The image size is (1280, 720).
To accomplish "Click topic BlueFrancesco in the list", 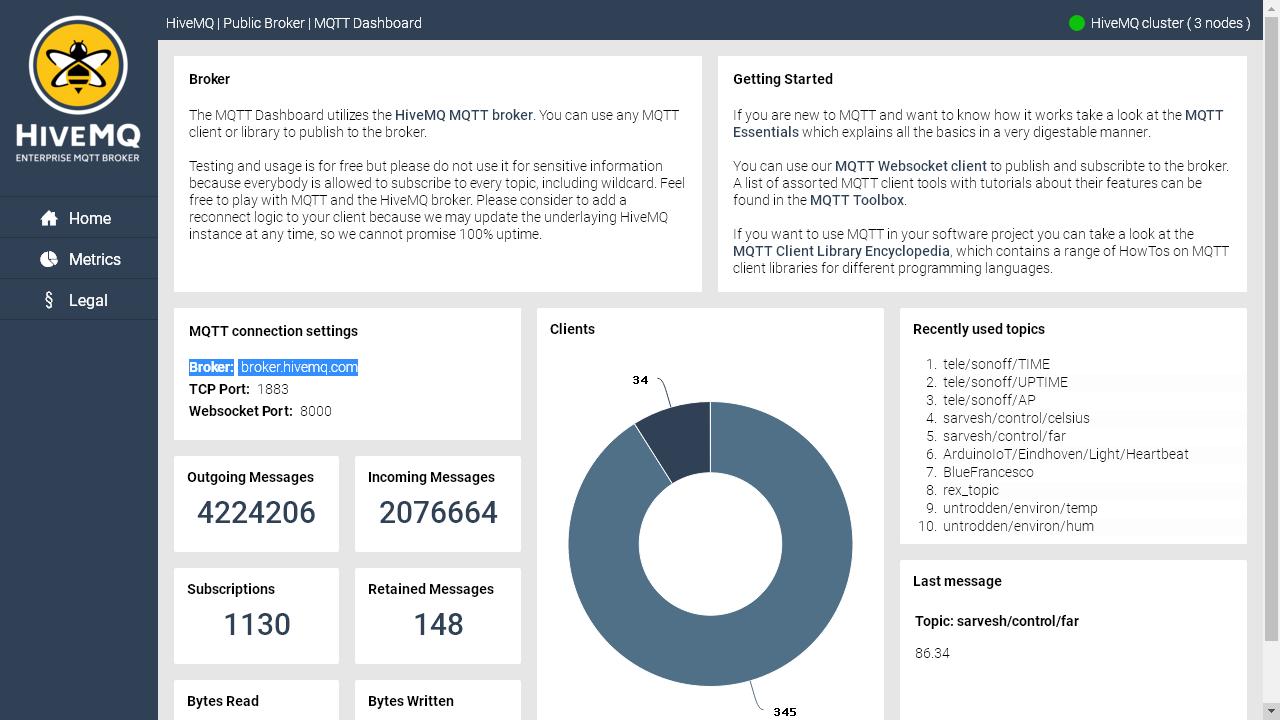I will click(x=988, y=472).
